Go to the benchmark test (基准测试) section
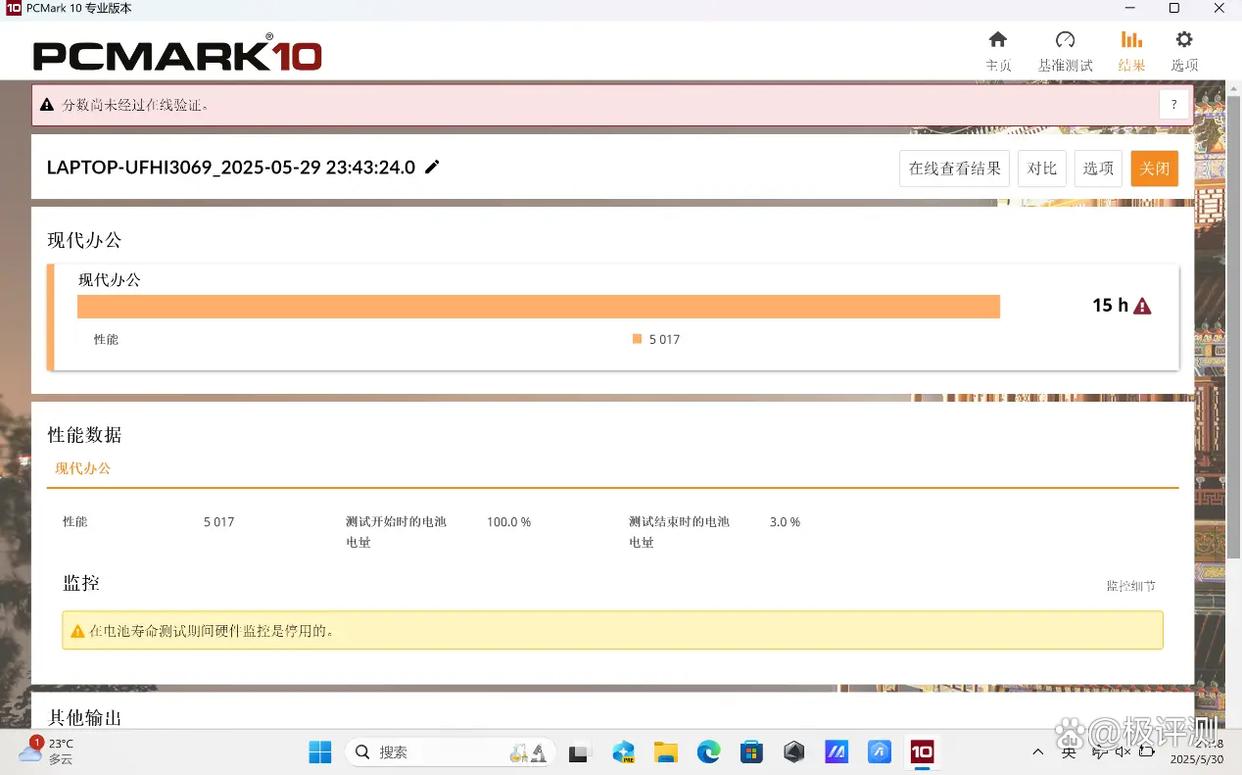The height and width of the screenshot is (775, 1242). click(1065, 50)
